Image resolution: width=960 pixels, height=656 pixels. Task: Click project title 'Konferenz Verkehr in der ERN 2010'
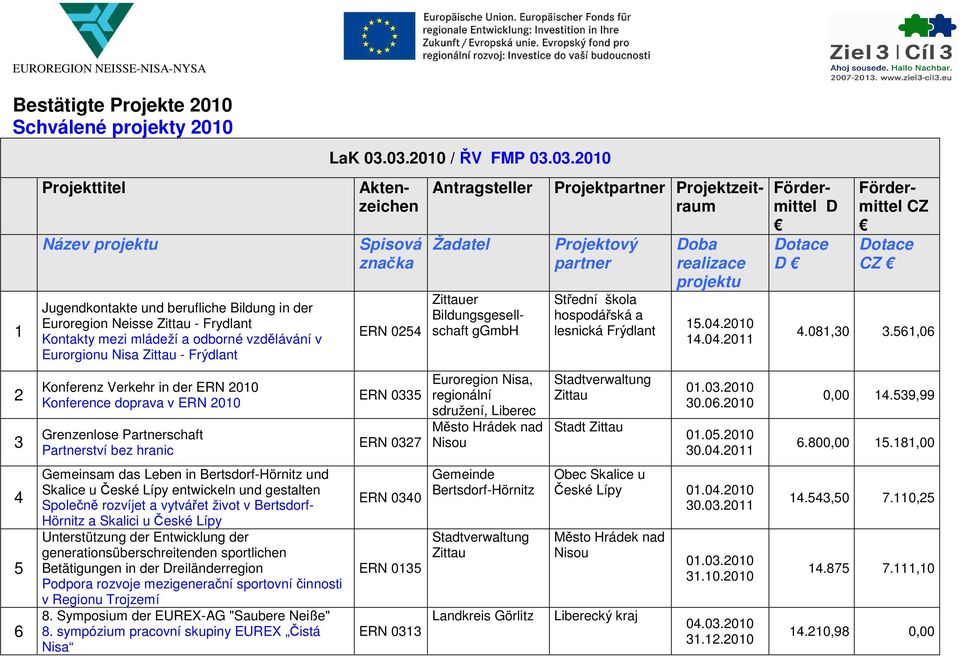pyautogui.click(x=150, y=387)
